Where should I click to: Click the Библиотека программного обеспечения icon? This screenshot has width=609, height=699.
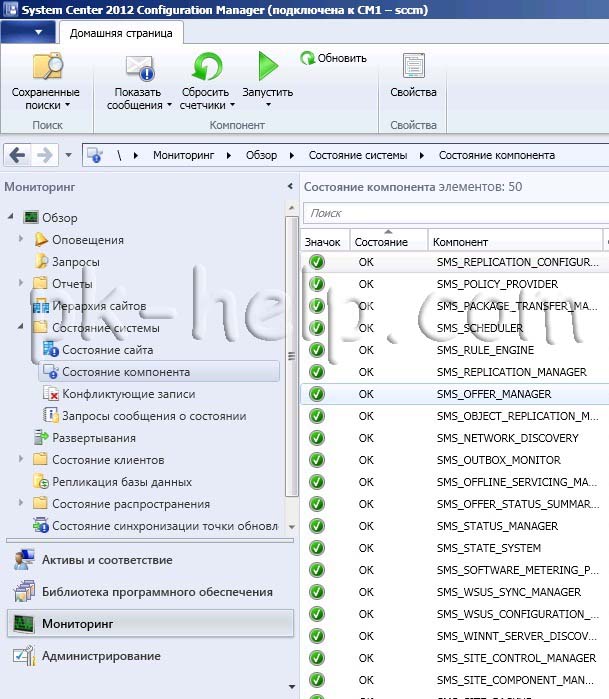pyautogui.click(x=24, y=592)
